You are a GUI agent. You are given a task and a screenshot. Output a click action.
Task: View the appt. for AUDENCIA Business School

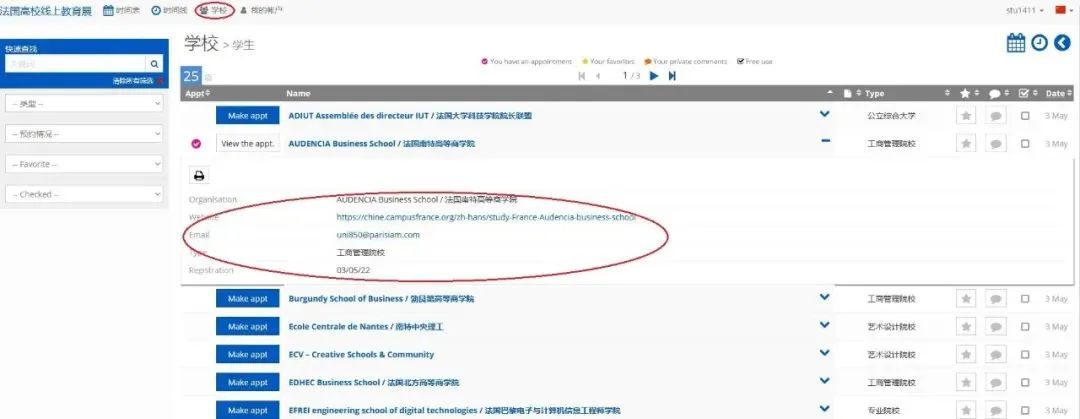tap(248, 143)
